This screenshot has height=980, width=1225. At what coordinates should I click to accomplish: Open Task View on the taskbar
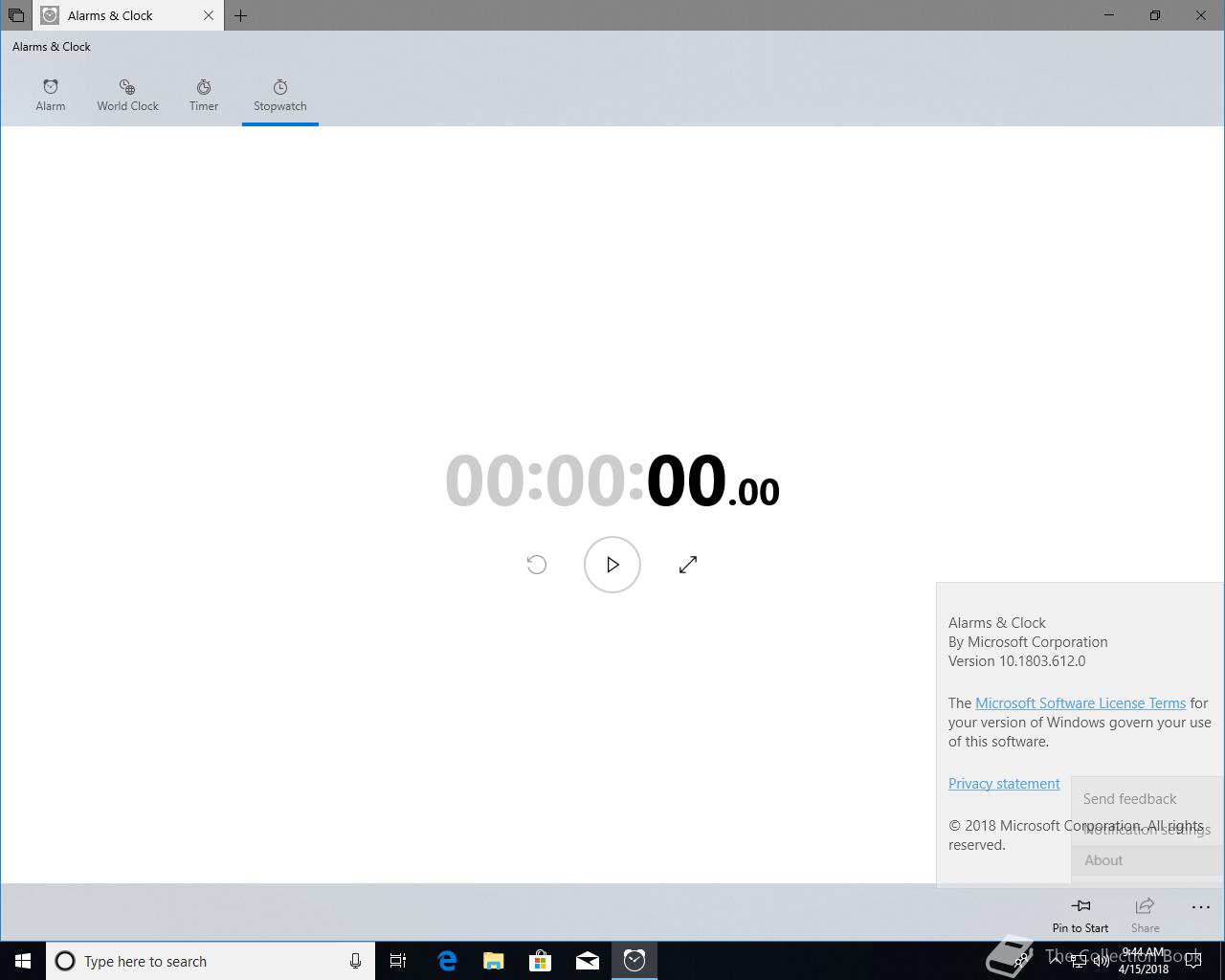pos(398,961)
